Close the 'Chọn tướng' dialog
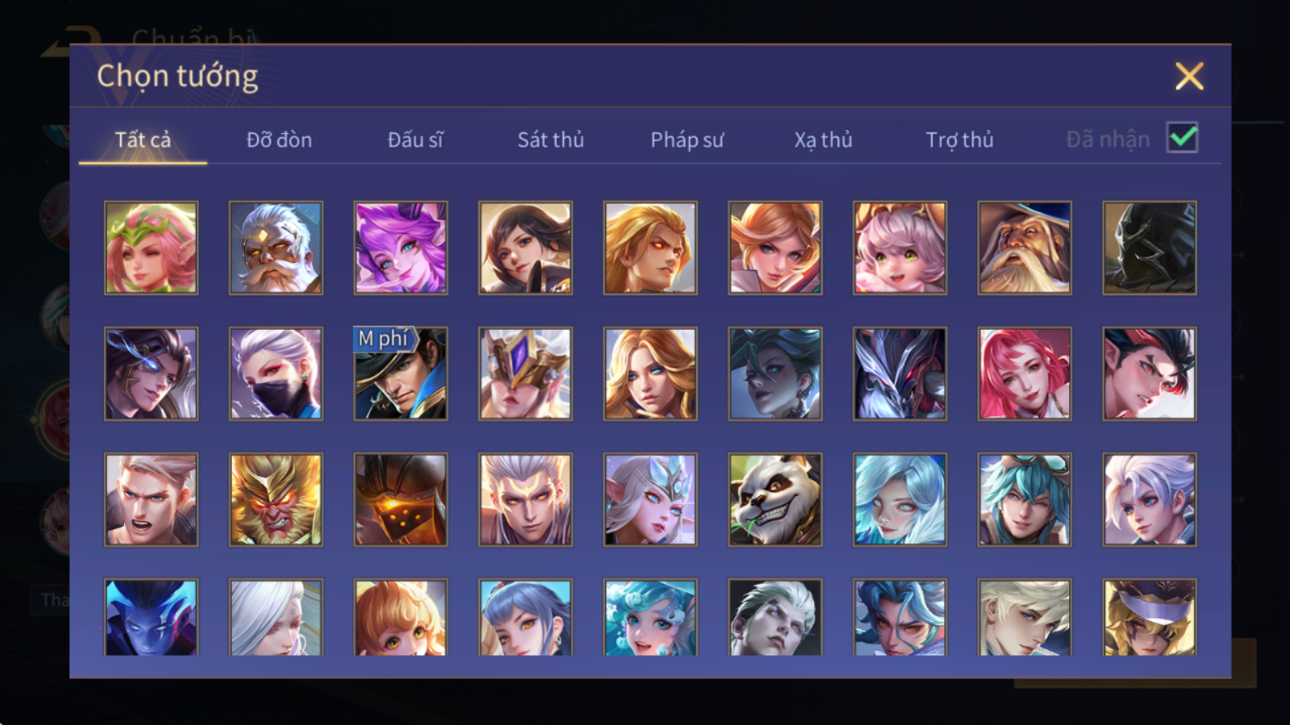The height and width of the screenshot is (725, 1290). 1189,76
